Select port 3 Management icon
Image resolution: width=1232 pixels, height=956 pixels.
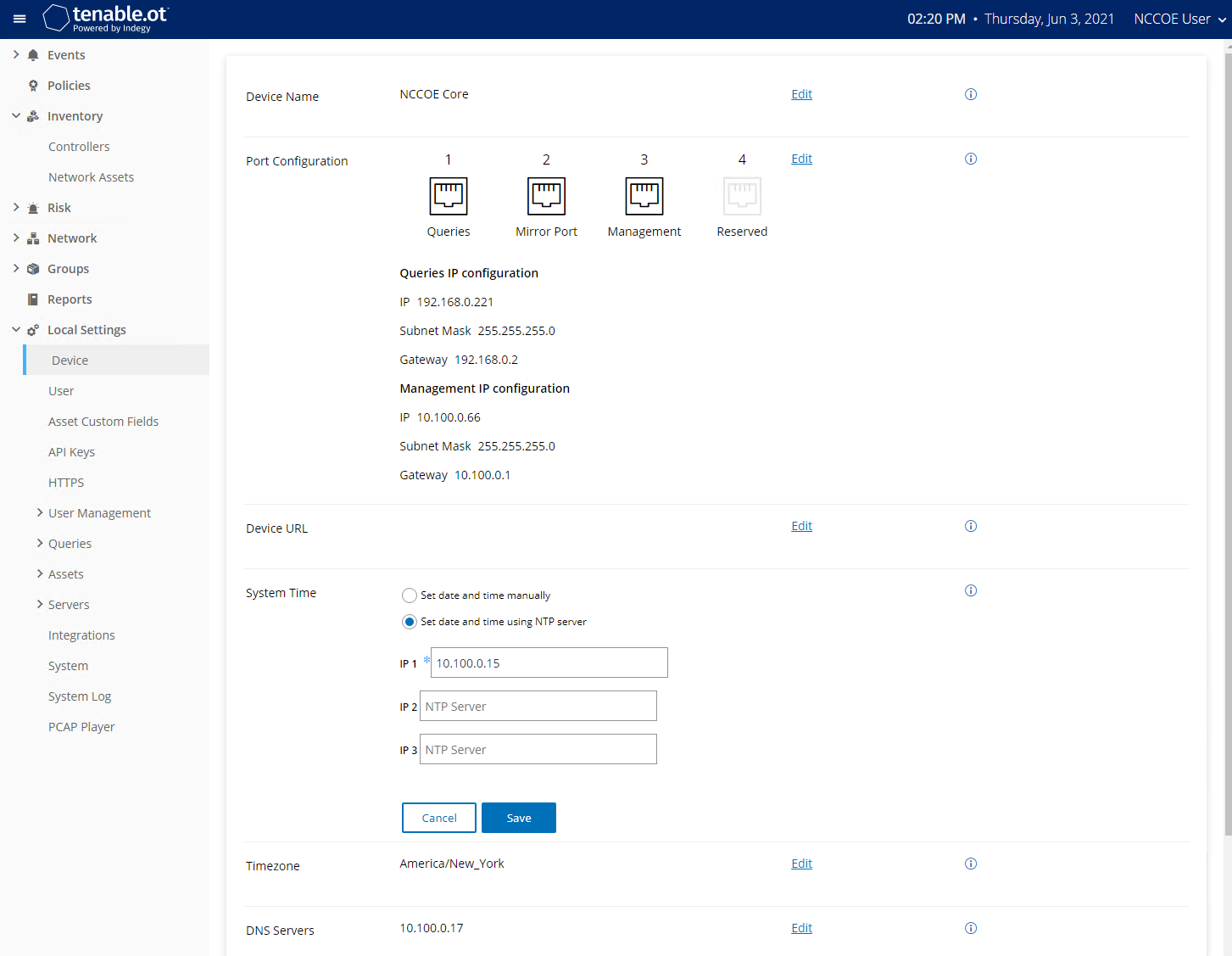coord(644,196)
